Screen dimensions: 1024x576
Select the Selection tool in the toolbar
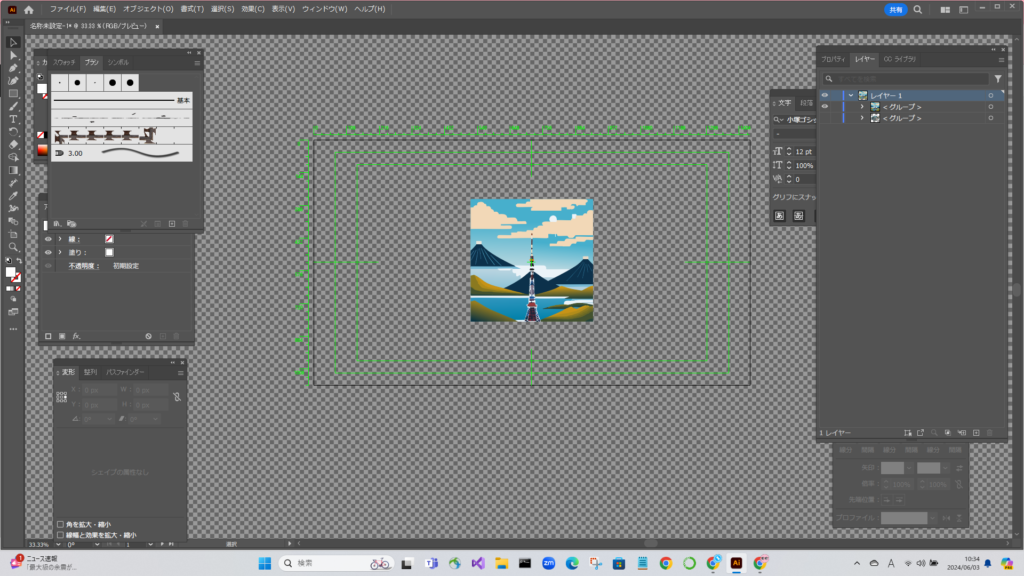[x=13, y=42]
